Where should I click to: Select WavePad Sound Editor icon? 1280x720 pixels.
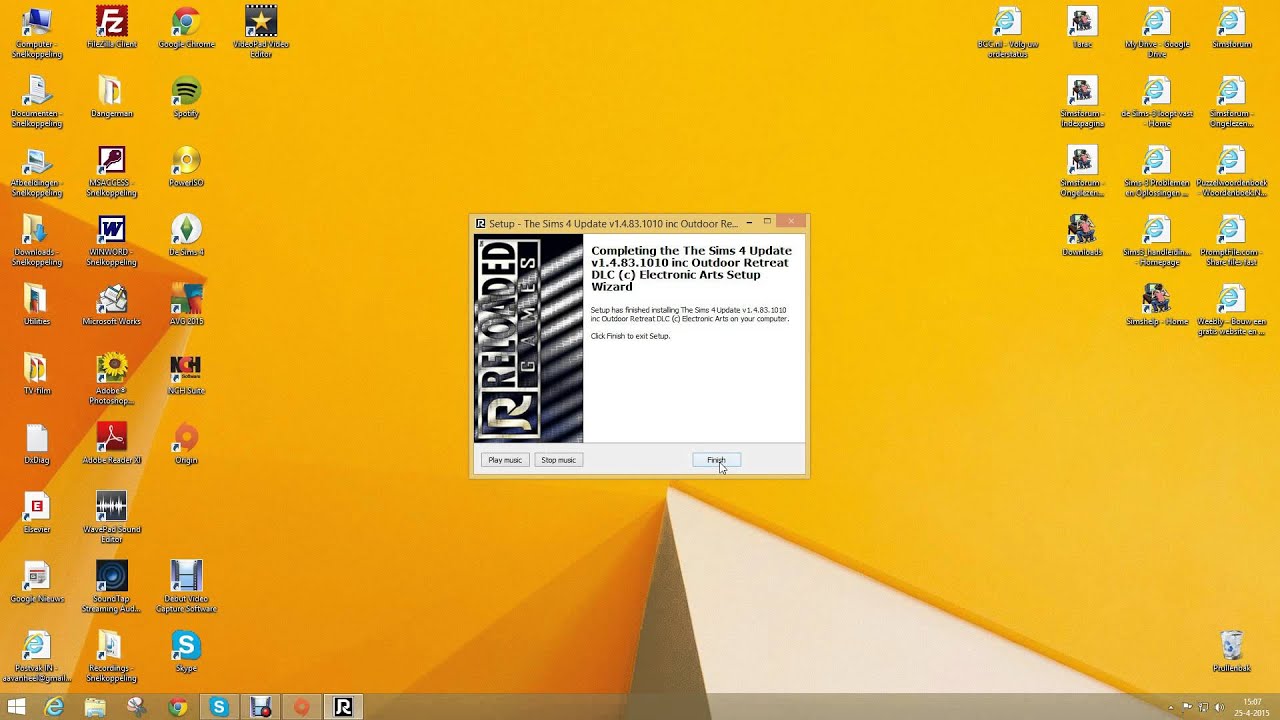[x=111, y=516]
